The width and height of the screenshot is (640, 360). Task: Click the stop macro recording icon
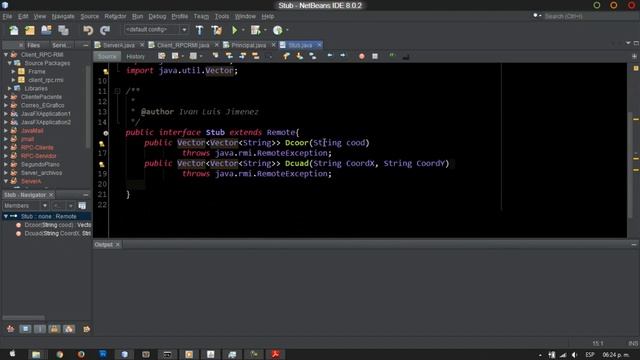(375, 56)
